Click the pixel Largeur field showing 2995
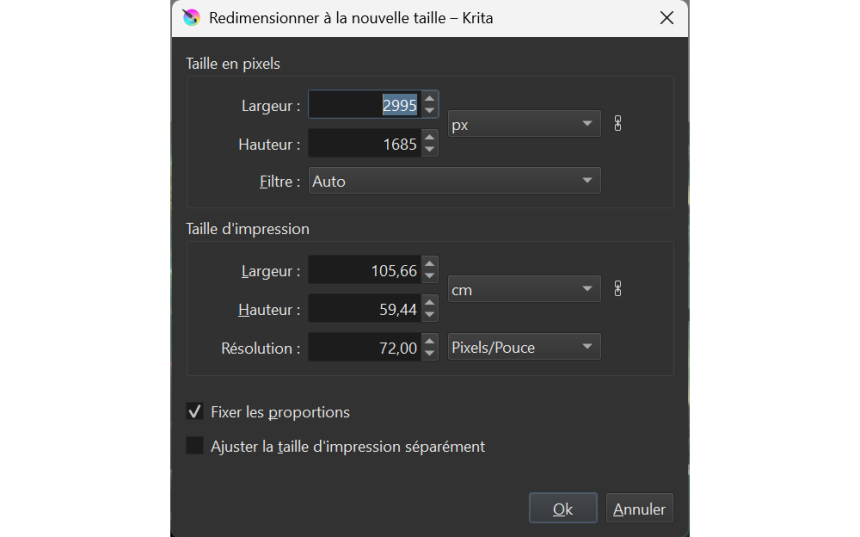 [x=364, y=105]
